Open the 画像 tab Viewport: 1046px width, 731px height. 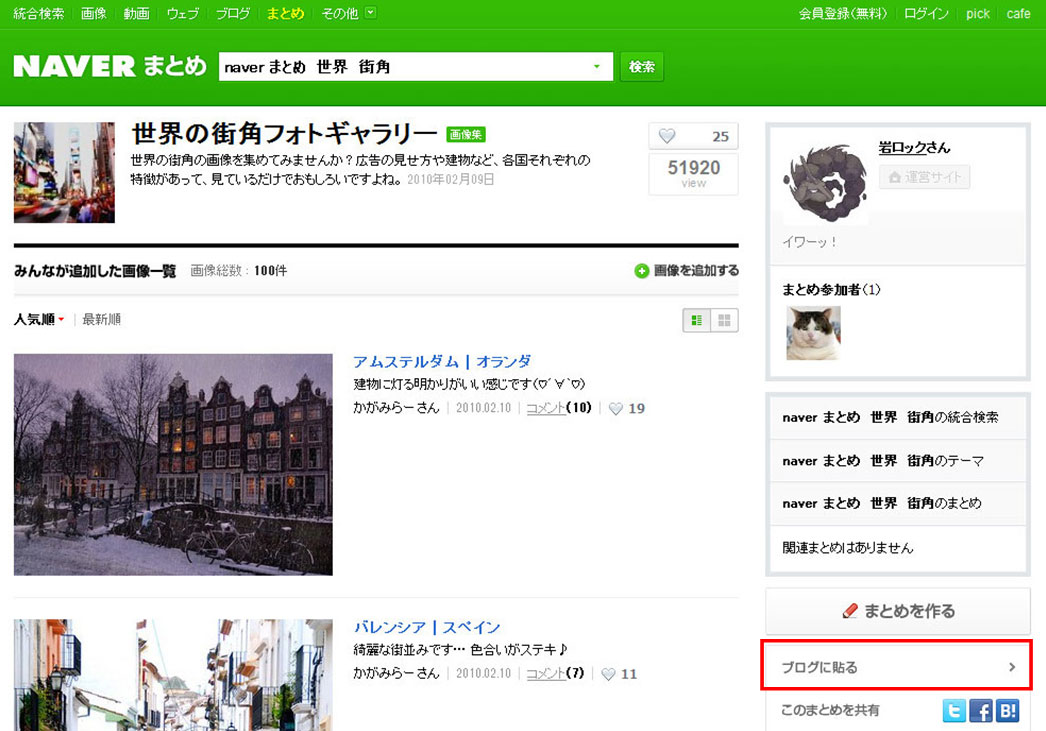(x=93, y=13)
